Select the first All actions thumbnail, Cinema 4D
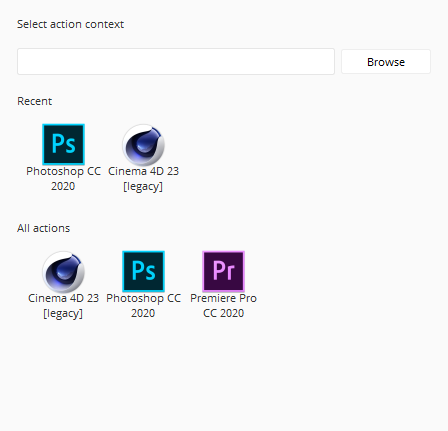The width and height of the screenshot is (448, 431). [x=63, y=272]
